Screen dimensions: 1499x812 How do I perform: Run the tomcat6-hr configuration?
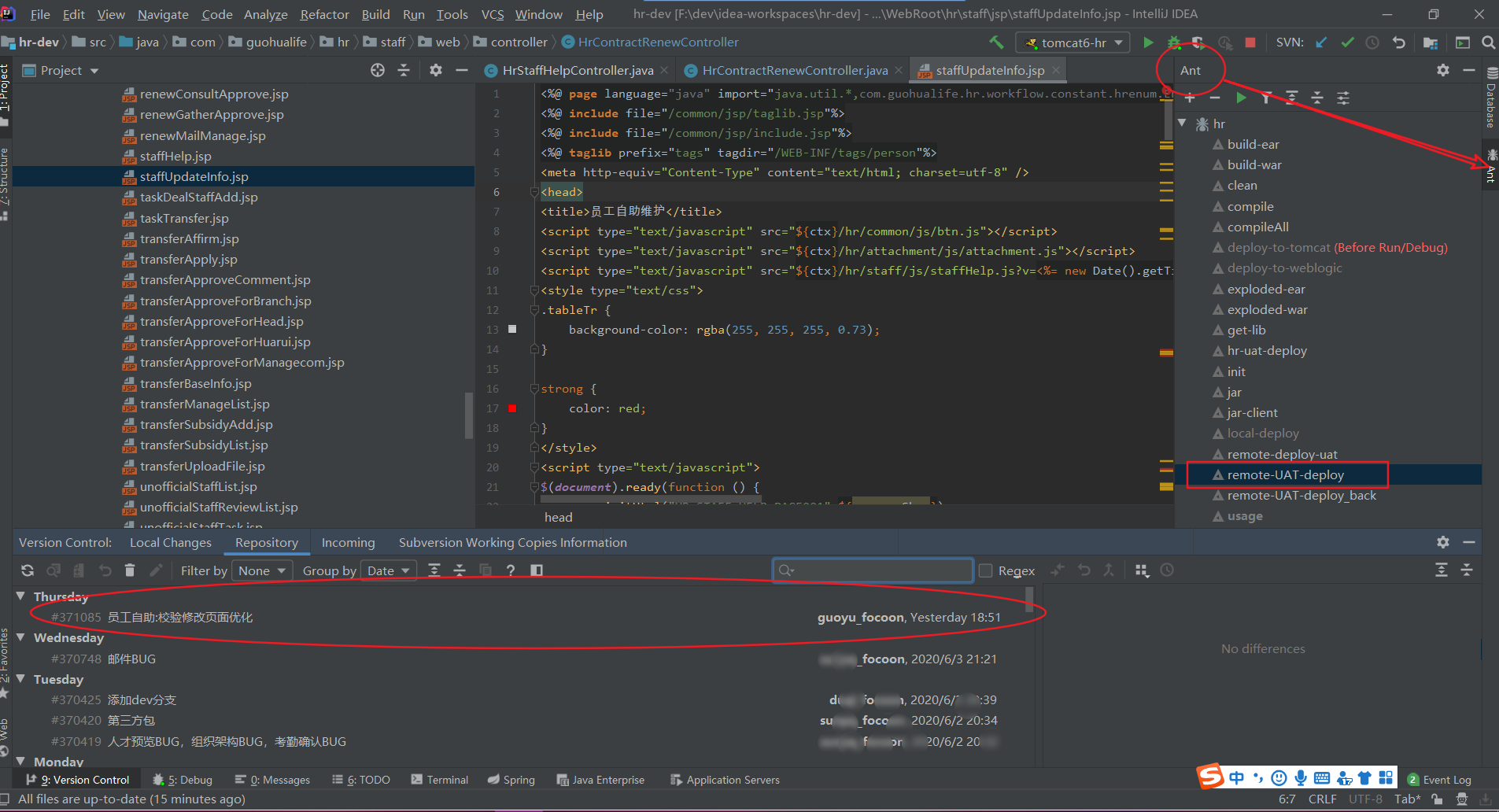click(1148, 42)
